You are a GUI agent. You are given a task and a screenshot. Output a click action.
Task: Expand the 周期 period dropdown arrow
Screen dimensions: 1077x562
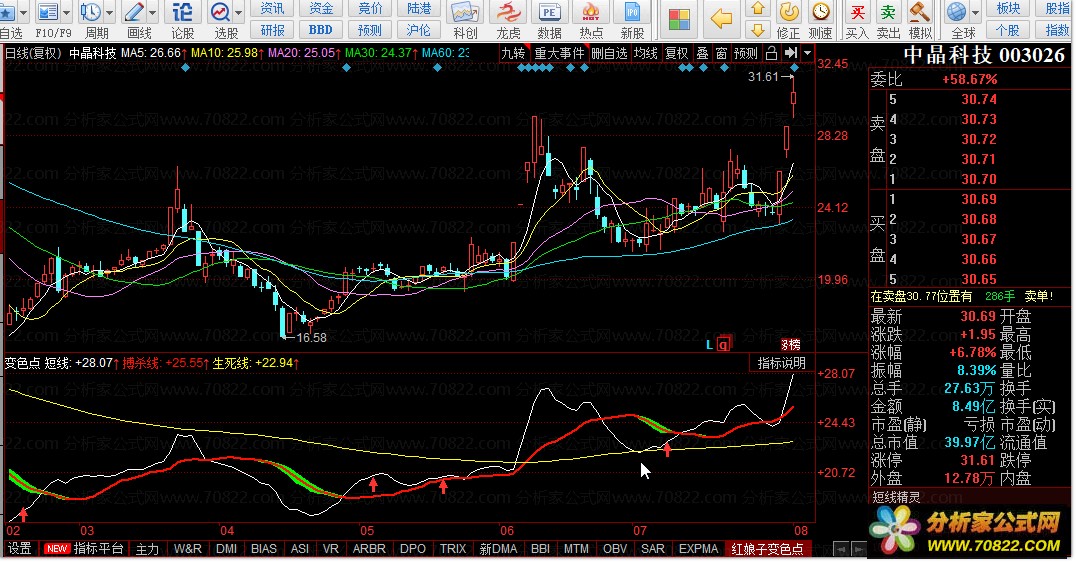tap(110, 12)
